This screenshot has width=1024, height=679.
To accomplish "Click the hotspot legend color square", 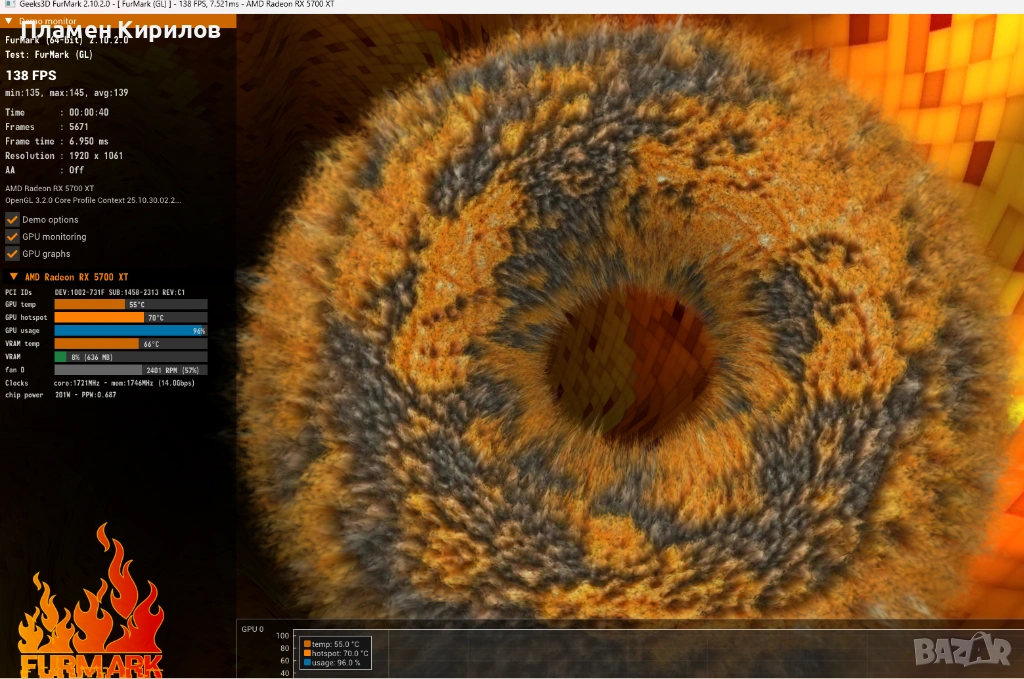I will click(x=306, y=653).
